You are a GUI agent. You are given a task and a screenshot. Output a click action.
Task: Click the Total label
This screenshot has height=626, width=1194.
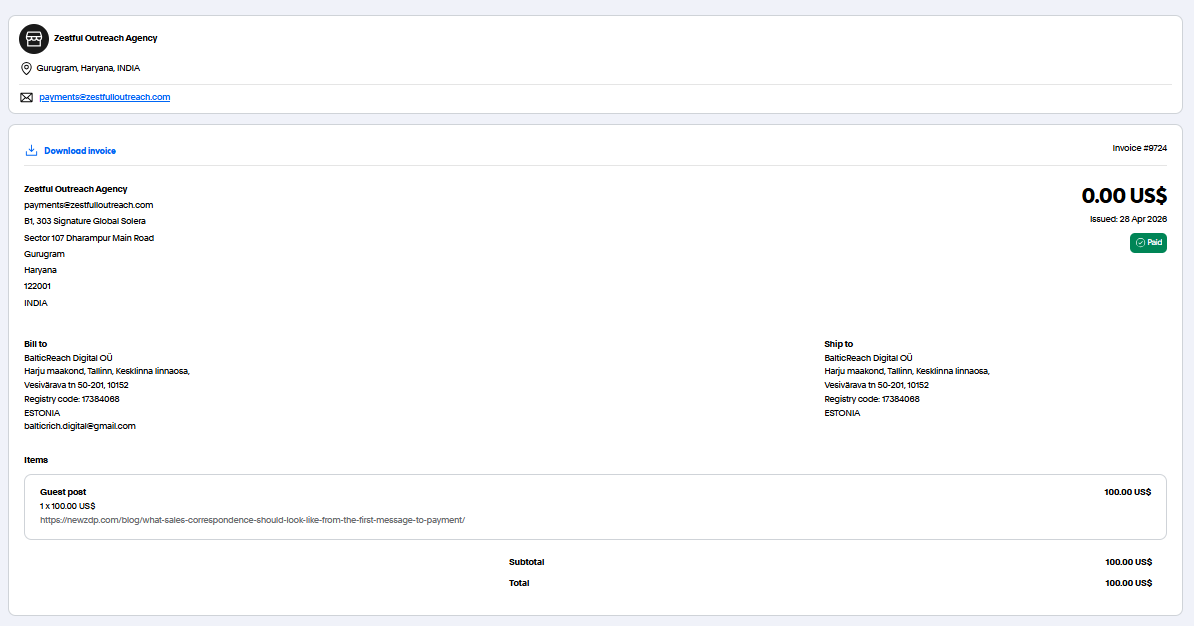(519, 583)
